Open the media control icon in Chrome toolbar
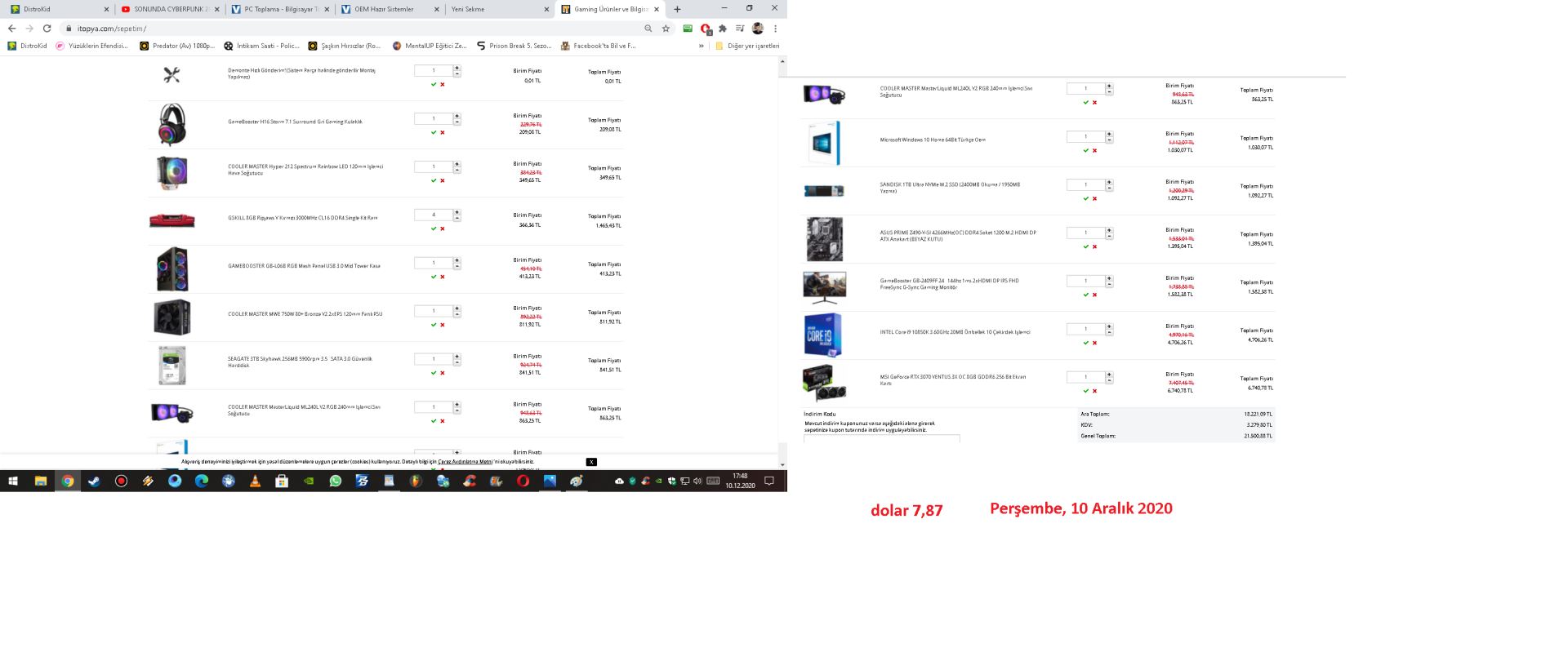Image resolution: width=1568 pixels, height=670 pixels. [x=740, y=29]
